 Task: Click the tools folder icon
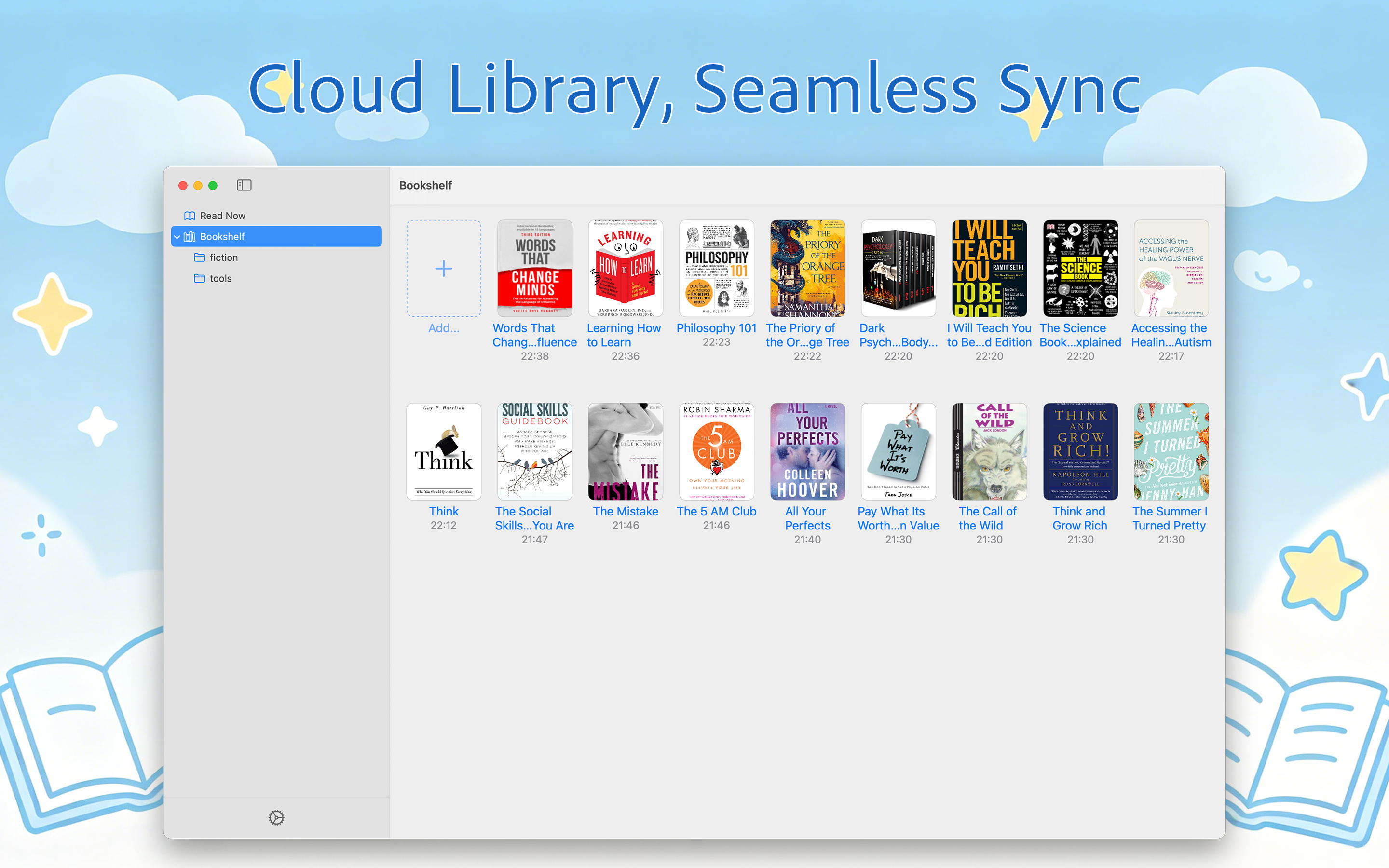point(200,278)
